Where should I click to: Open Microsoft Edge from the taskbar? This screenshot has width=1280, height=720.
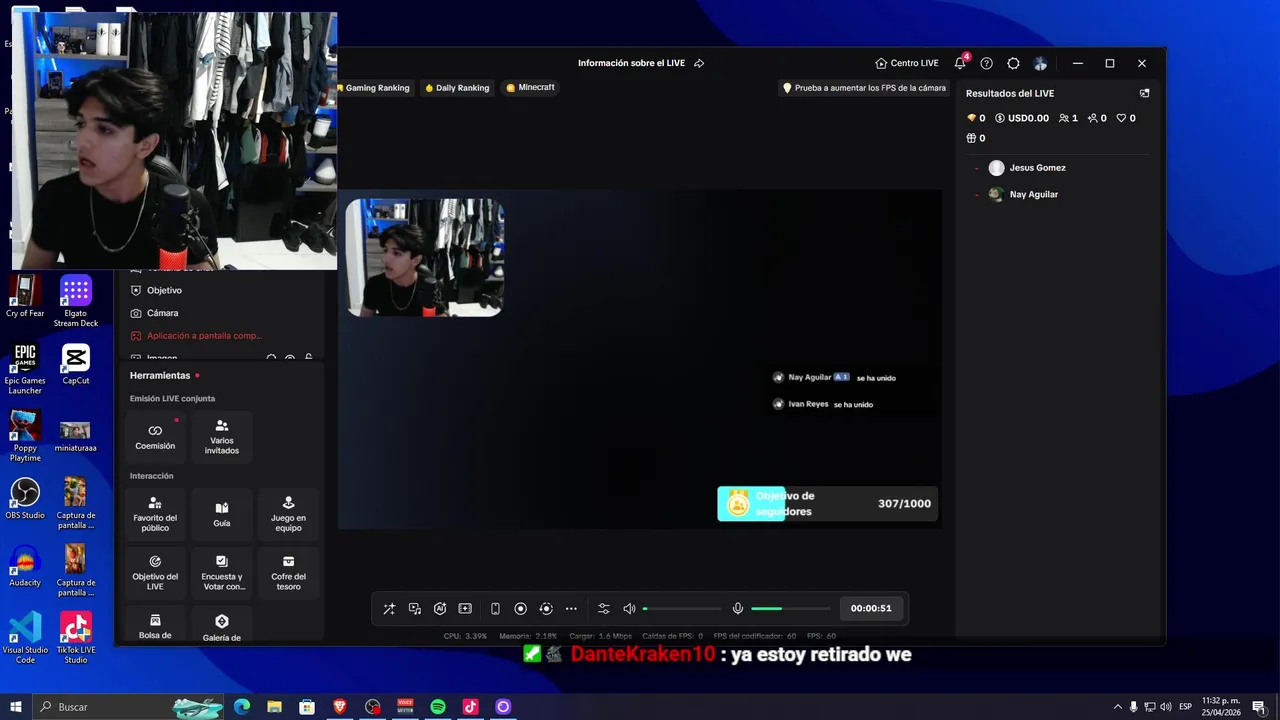coord(242,707)
